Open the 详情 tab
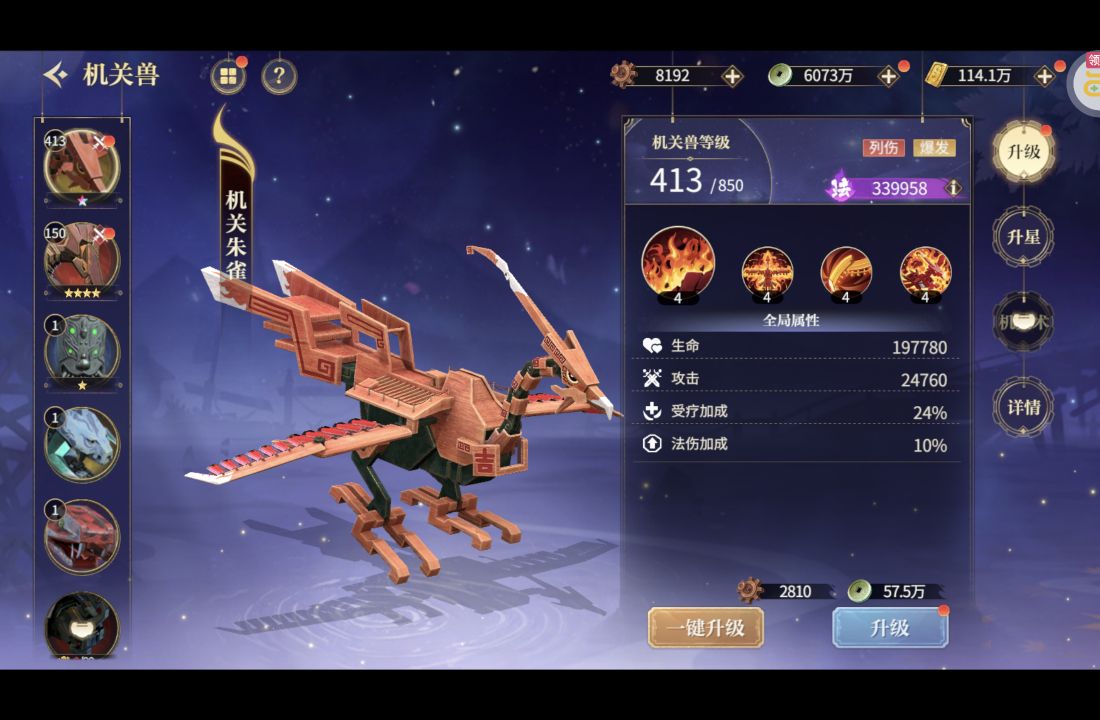Image resolution: width=1100 pixels, height=720 pixels. click(x=1023, y=407)
